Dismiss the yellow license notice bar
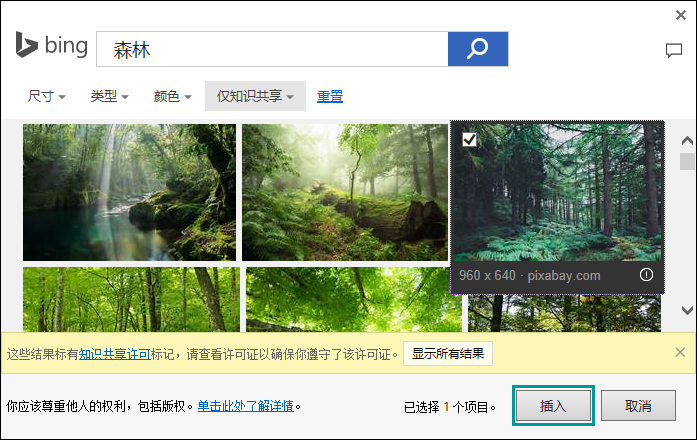 (679, 352)
